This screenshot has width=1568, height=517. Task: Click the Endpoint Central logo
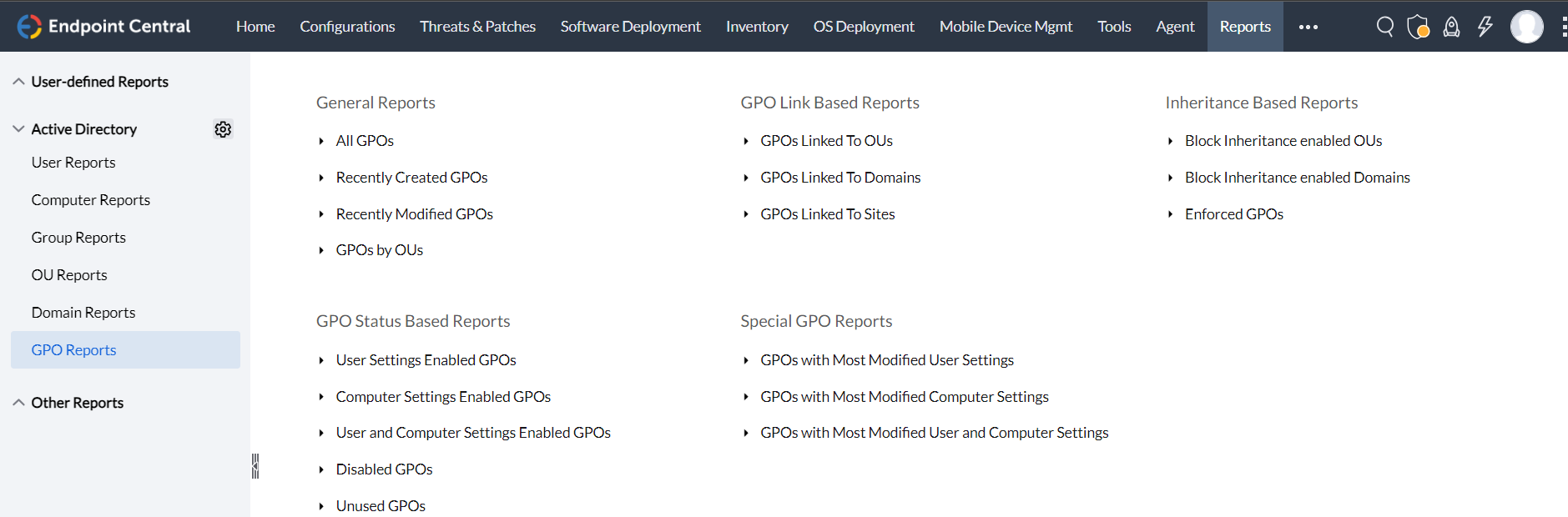point(104,27)
